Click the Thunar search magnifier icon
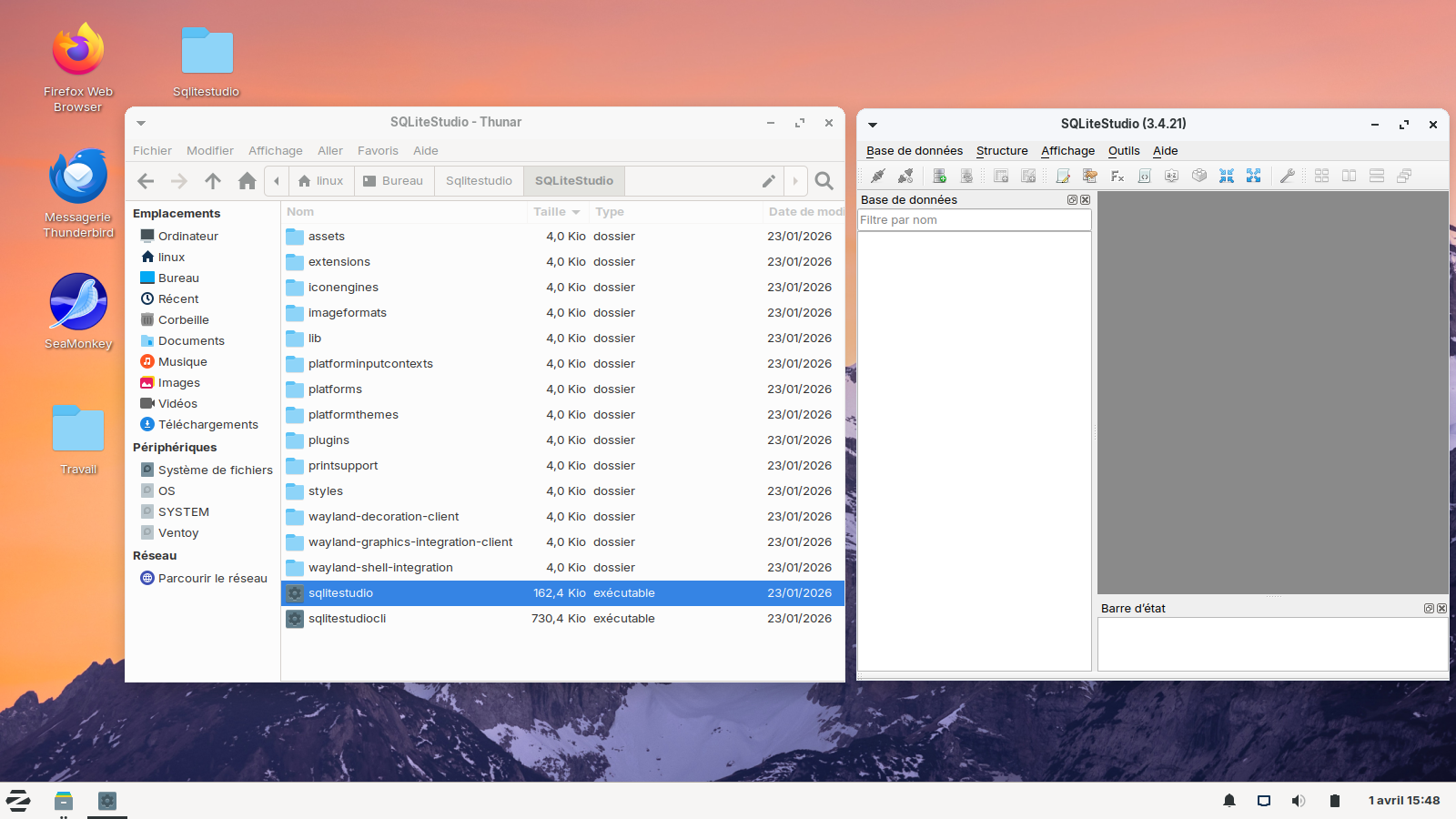This screenshot has width=1456, height=819. (824, 181)
